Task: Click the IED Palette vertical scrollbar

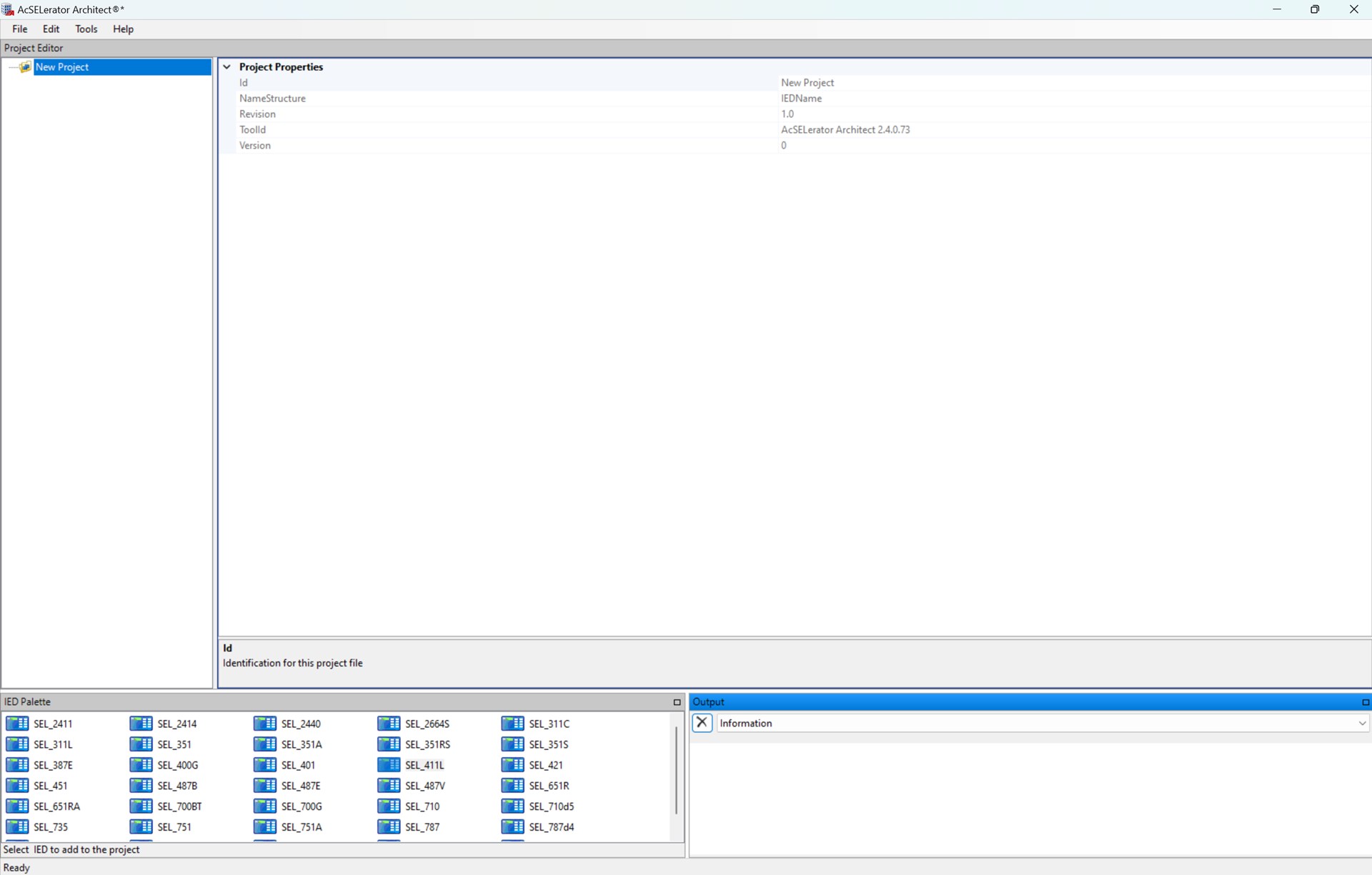Action: (676, 771)
